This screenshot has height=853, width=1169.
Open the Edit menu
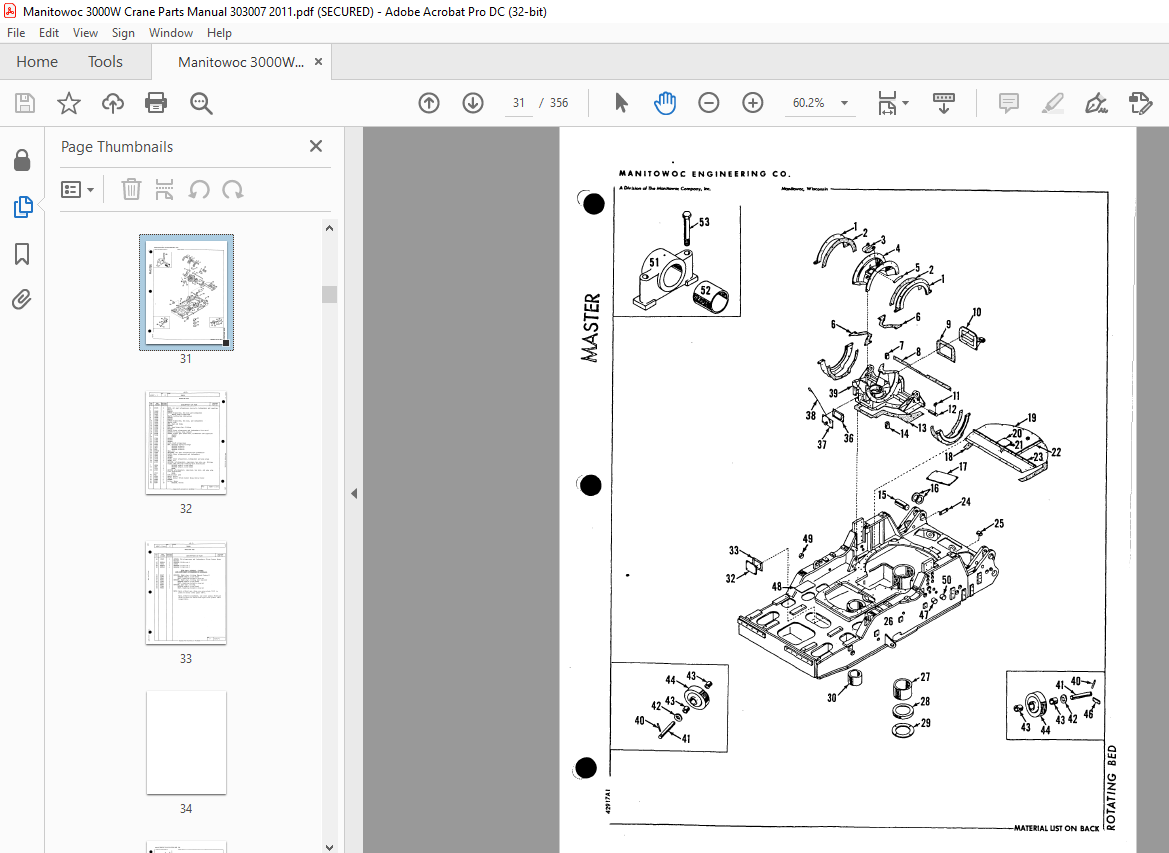(48, 33)
